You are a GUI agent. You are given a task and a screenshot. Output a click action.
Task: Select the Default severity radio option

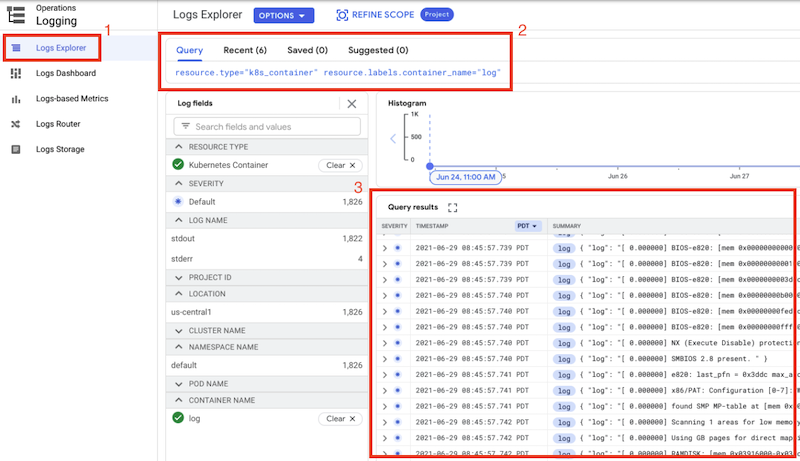point(178,201)
